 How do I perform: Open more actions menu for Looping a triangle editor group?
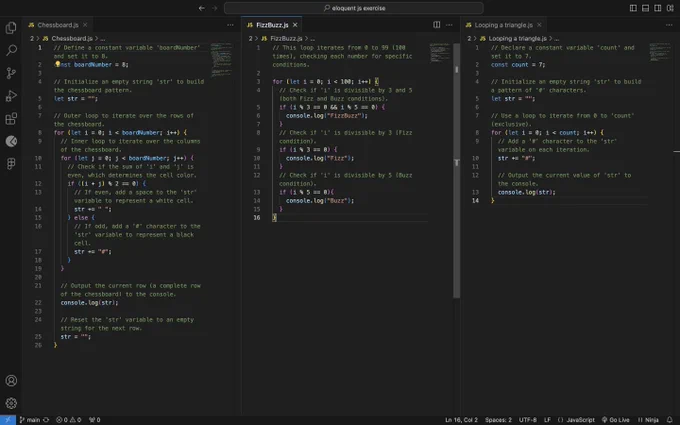coord(669,25)
